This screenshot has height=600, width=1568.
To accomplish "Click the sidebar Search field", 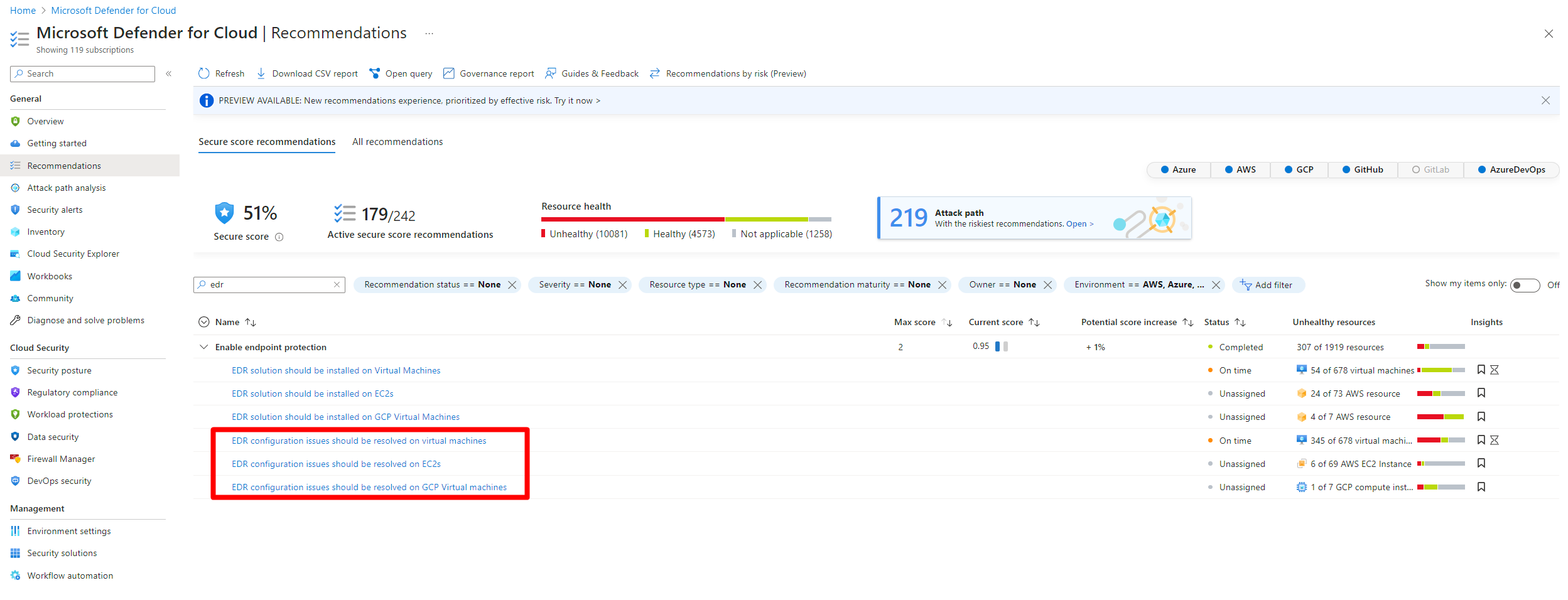I will [x=82, y=74].
